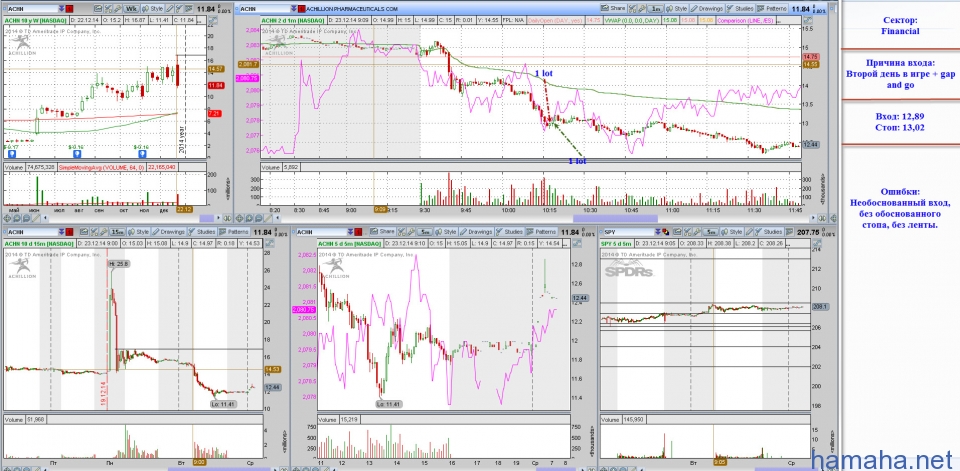
Task: Click the Studies button in the SPY chart toolbar
Action: pos(768,232)
